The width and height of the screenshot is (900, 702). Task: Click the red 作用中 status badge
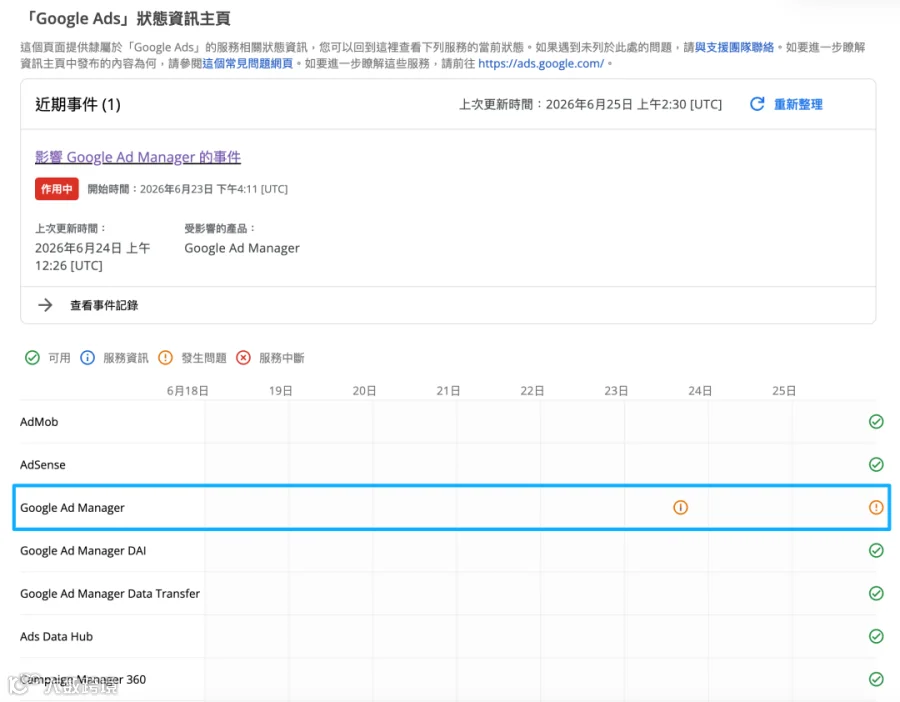click(56, 189)
